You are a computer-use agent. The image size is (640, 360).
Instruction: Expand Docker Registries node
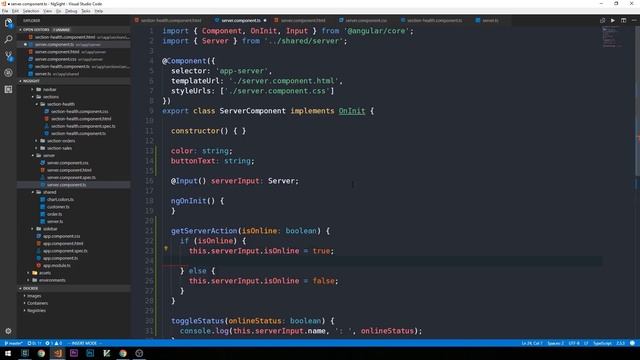[36, 311]
